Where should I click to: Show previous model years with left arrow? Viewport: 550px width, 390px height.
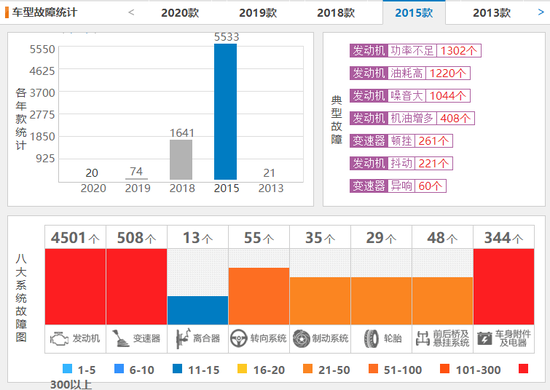tap(131, 12)
